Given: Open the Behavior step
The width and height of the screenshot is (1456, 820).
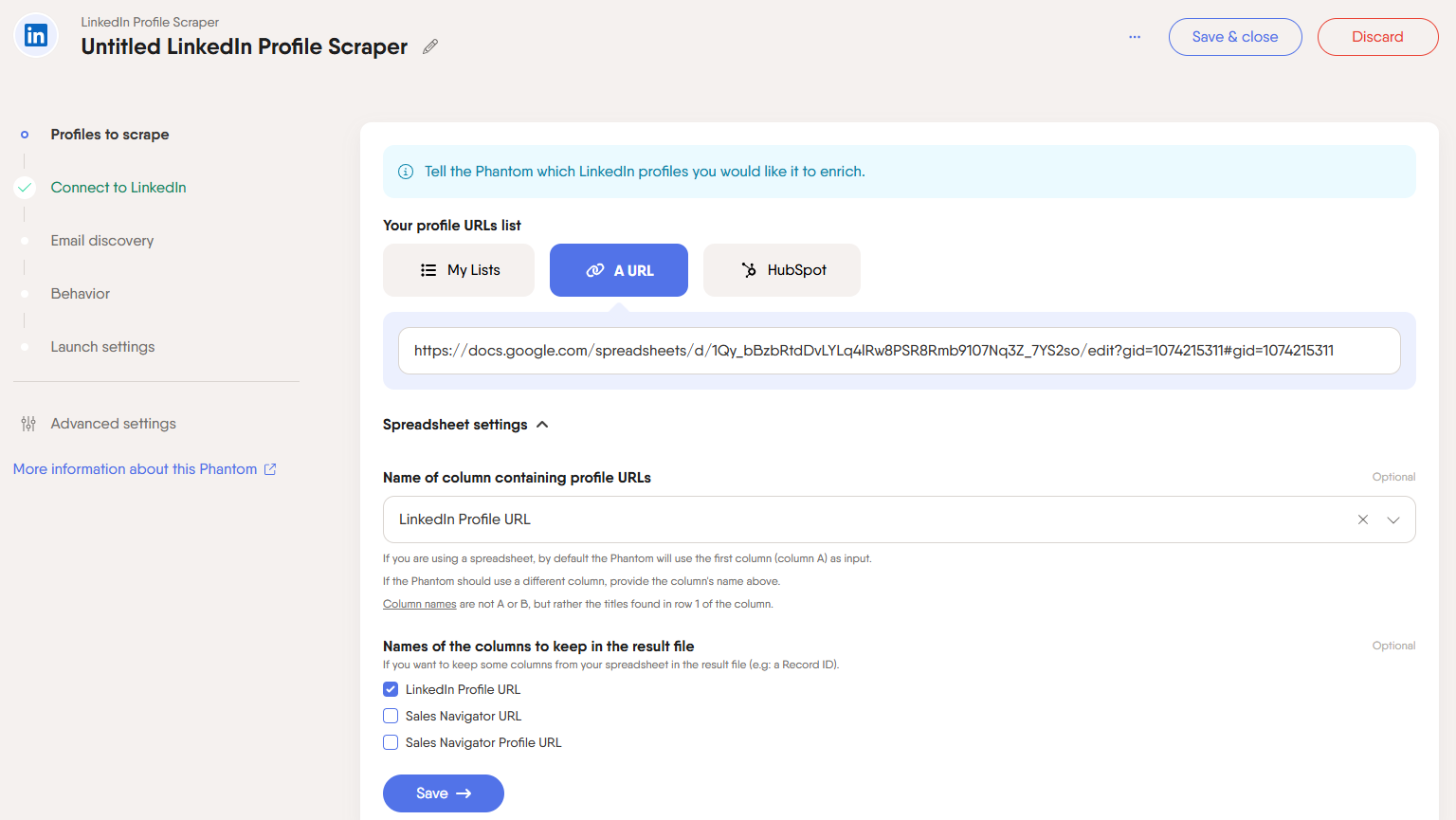Looking at the screenshot, I should coord(81,294).
